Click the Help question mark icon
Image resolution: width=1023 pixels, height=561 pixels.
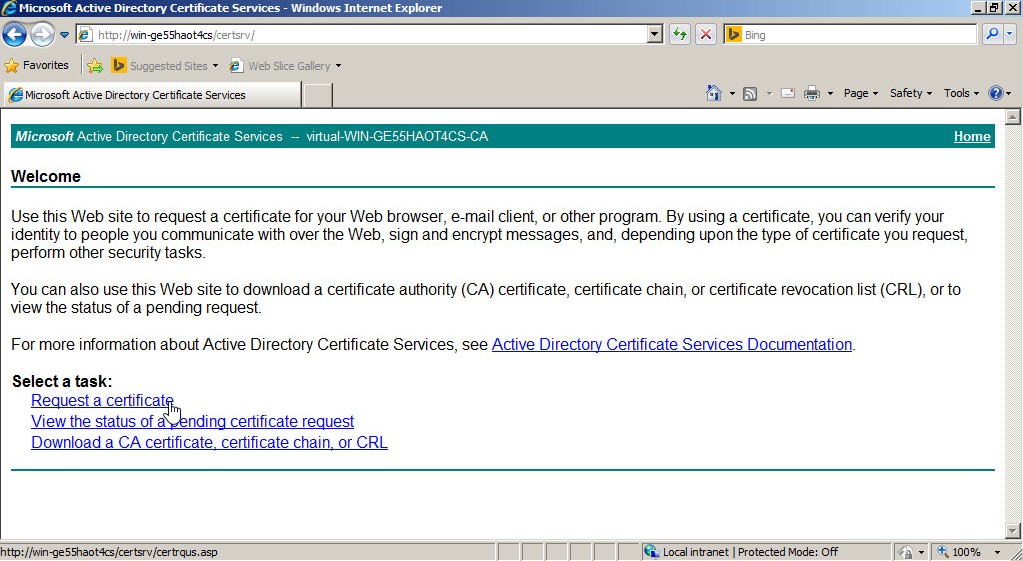coord(995,93)
